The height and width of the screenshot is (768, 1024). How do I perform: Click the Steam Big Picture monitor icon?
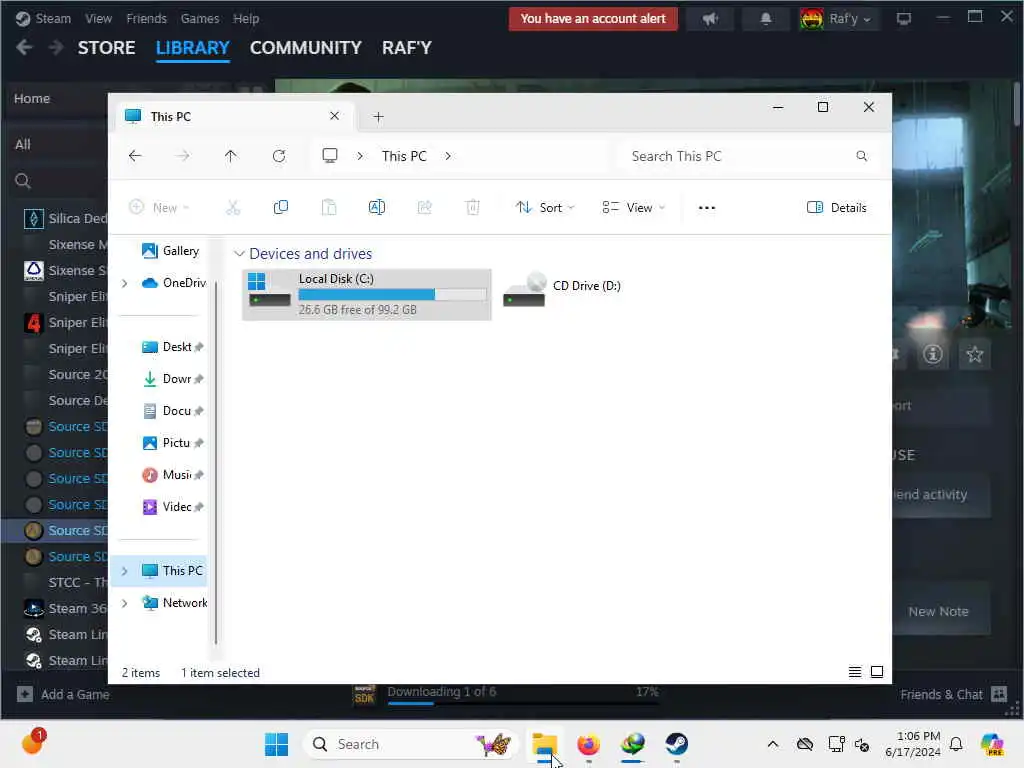904,19
